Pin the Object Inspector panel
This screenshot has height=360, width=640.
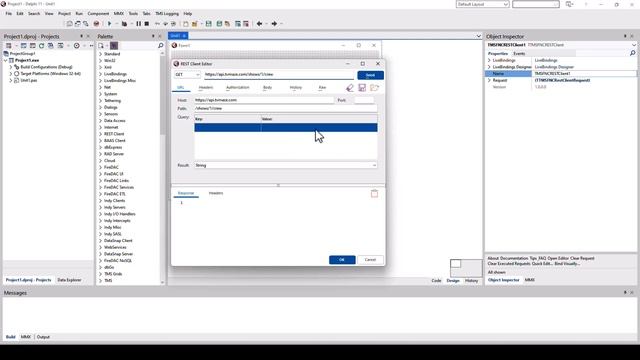pyautogui.click(x=625, y=36)
